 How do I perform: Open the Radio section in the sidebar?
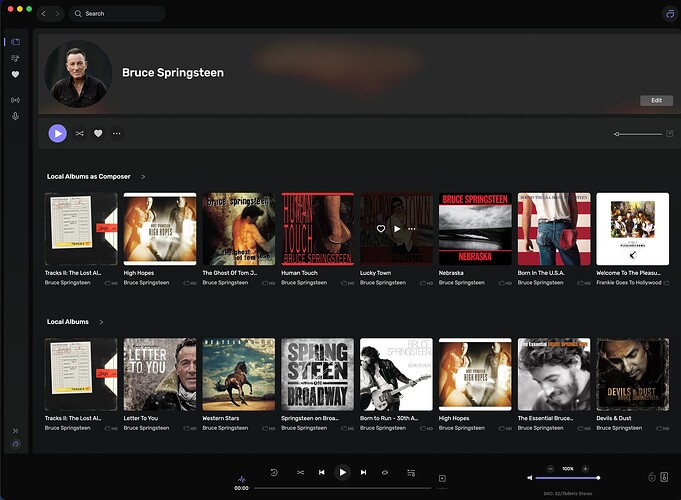click(x=15, y=100)
